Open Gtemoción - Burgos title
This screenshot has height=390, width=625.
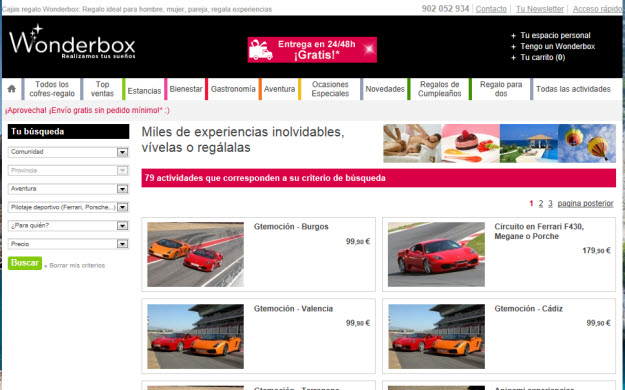291,227
